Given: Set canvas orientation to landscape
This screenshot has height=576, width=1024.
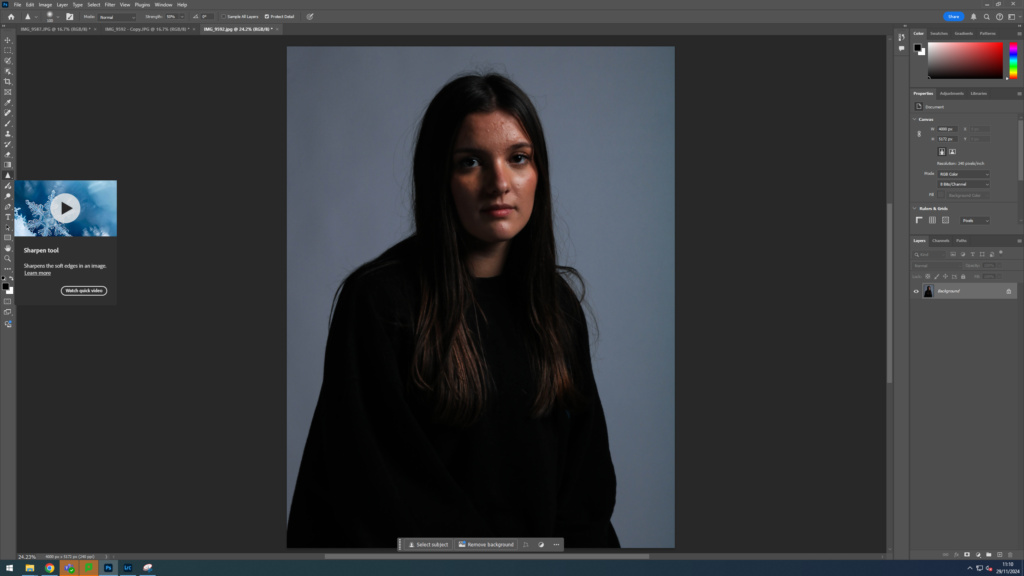Looking at the screenshot, I should pyautogui.click(x=952, y=152).
